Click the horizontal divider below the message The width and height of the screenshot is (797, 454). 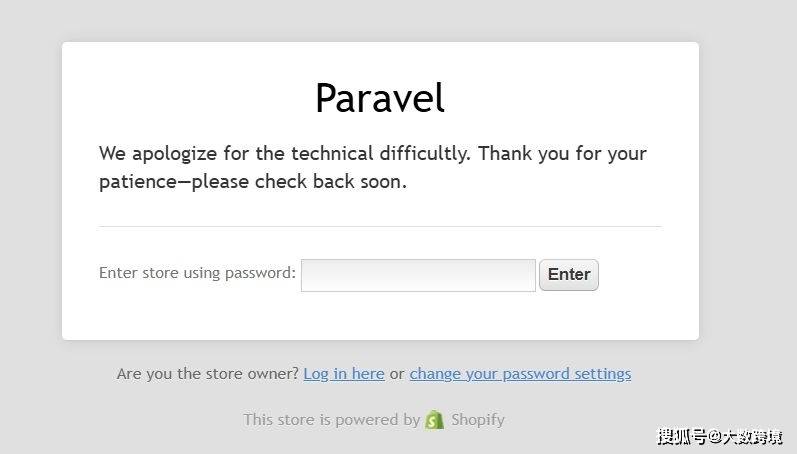point(380,226)
